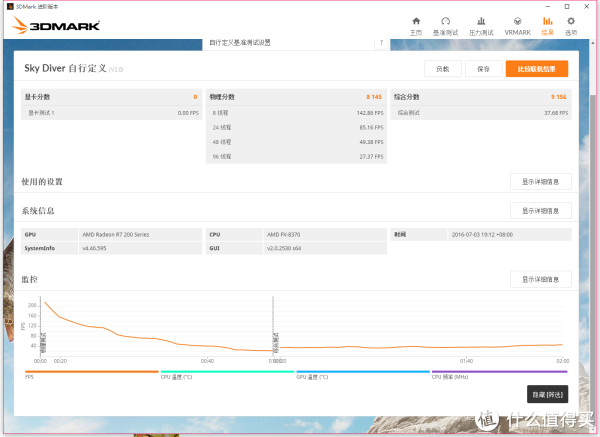This screenshot has height=437, width=600.
Task: Show details for system information section
Action: coord(541,211)
